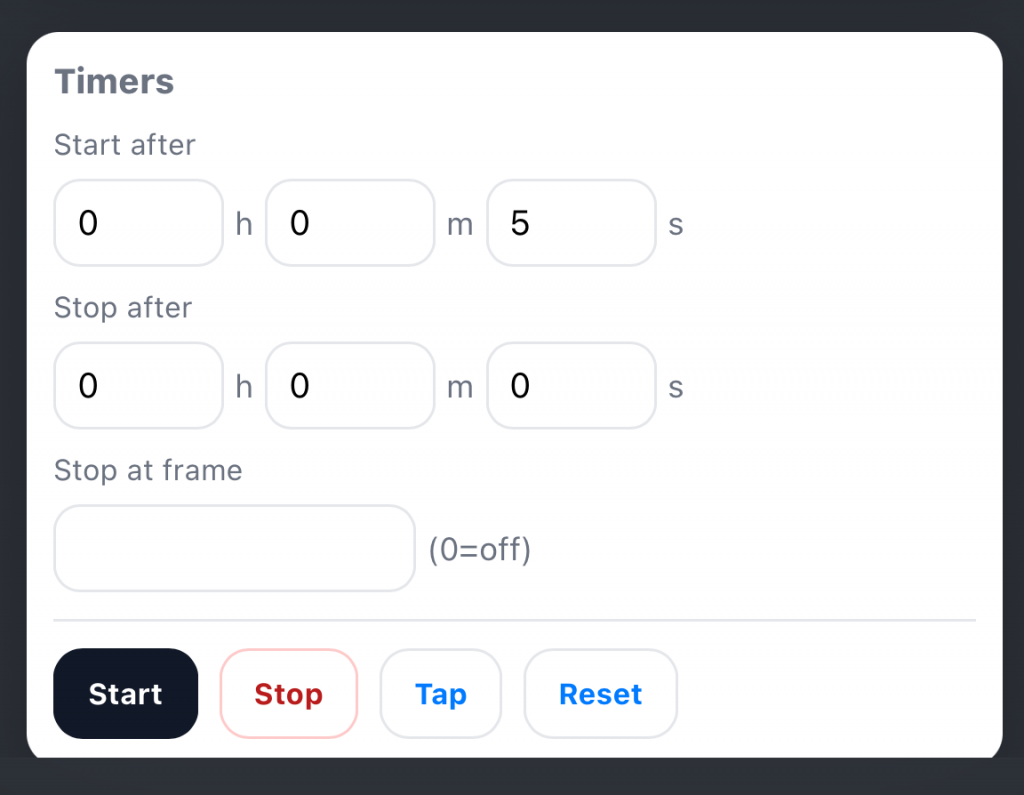
Task: Click the Stop at frame label
Action: coord(148,470)
